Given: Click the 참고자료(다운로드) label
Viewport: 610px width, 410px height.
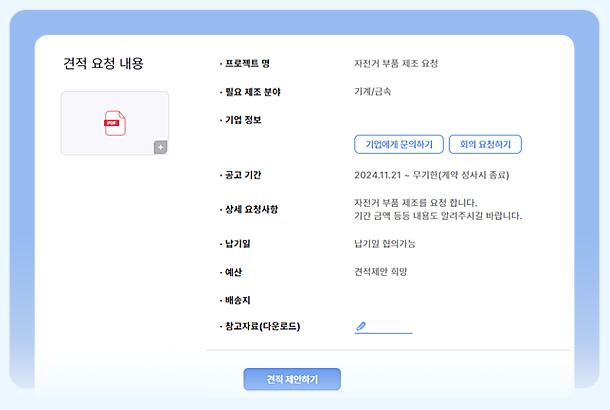Looking at the screenshot, I should (262, 327).
